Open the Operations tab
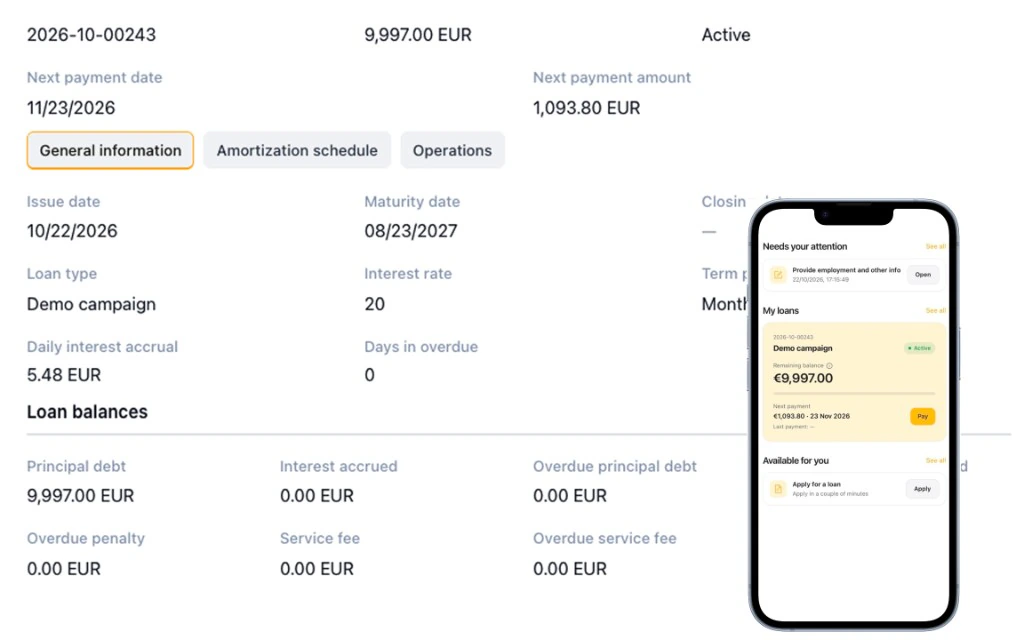 tap(453, 150)
